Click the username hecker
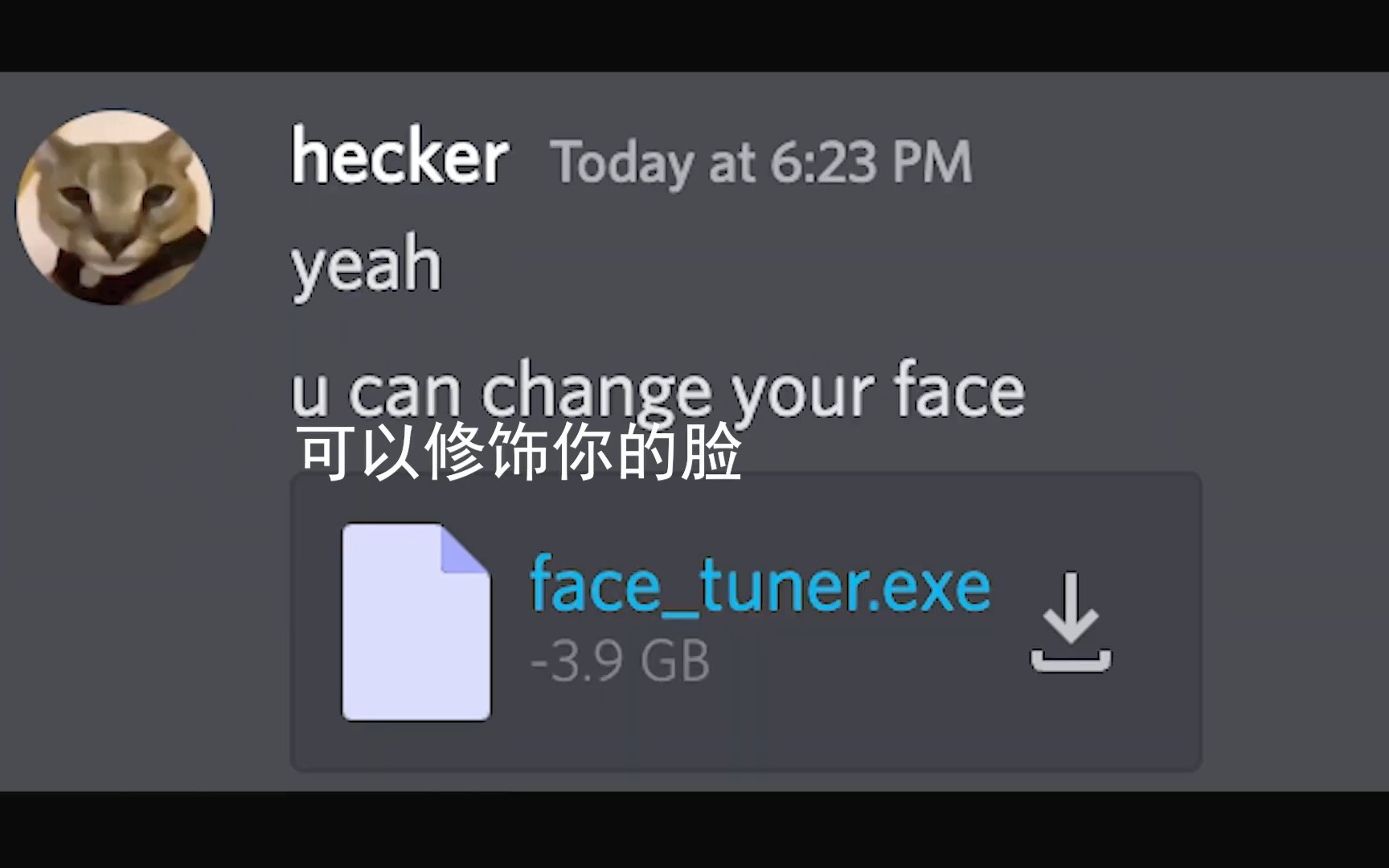1389x868 pixels. coord(399,157)
